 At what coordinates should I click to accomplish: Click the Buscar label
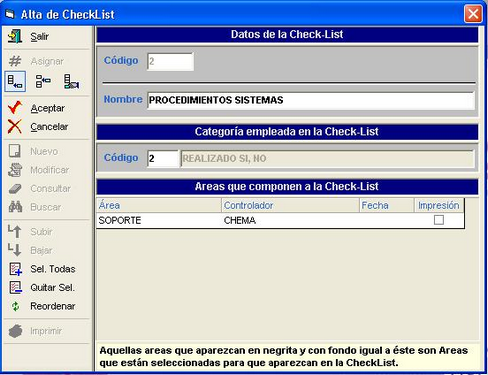click(46, 207)
